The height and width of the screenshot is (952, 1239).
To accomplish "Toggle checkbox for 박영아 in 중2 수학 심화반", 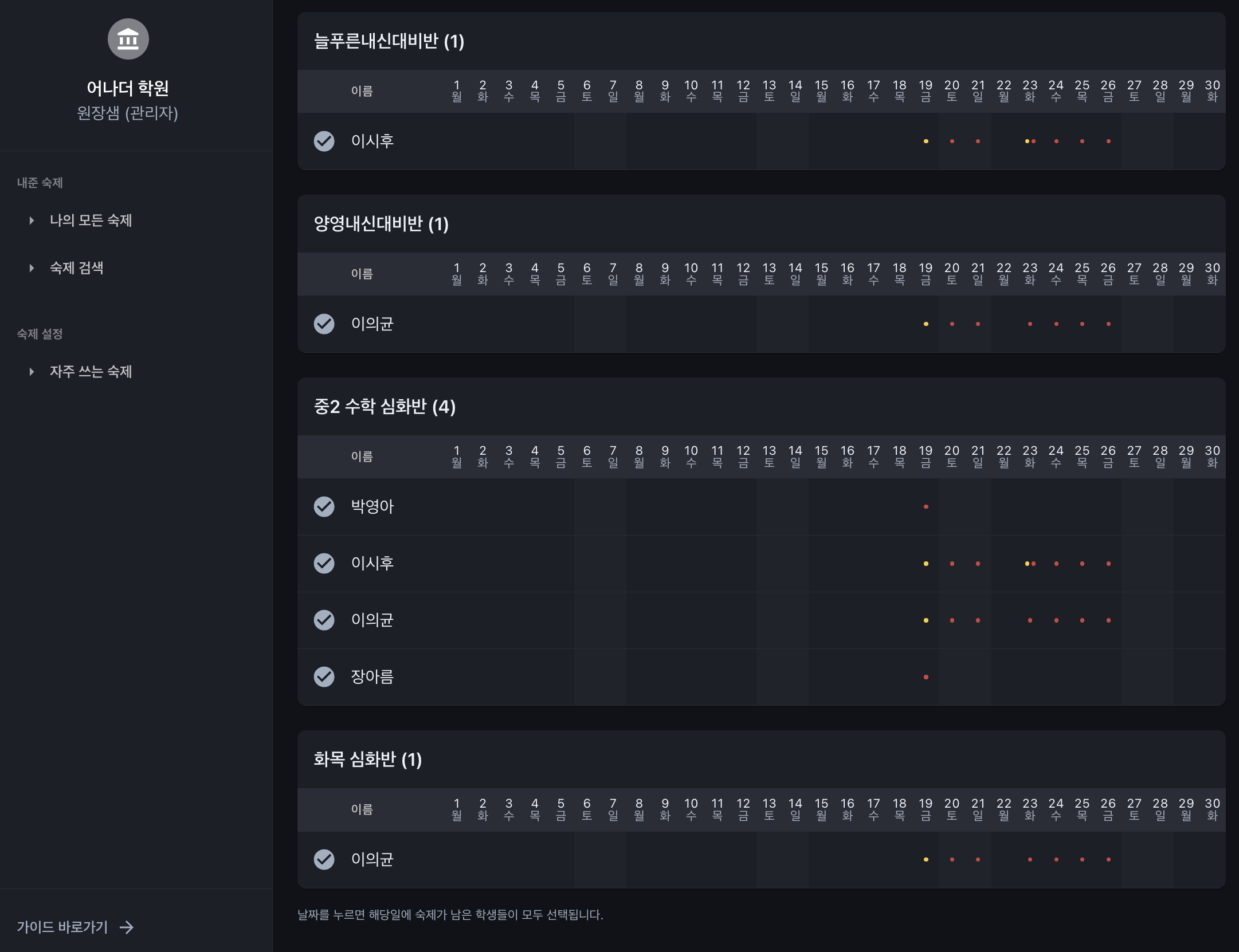I will [324, 506].
